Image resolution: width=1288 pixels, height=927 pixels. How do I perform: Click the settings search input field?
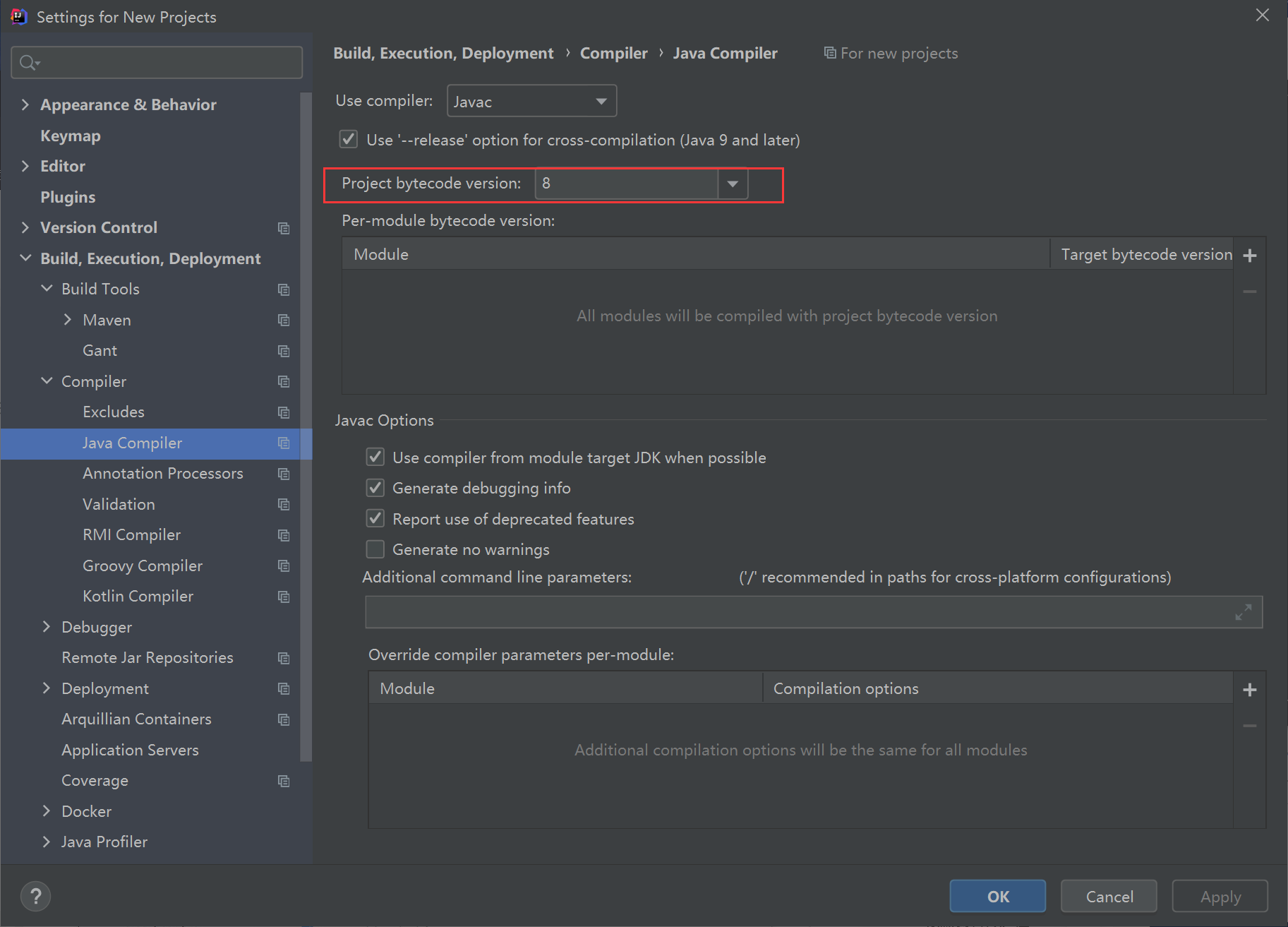point(157,63)
